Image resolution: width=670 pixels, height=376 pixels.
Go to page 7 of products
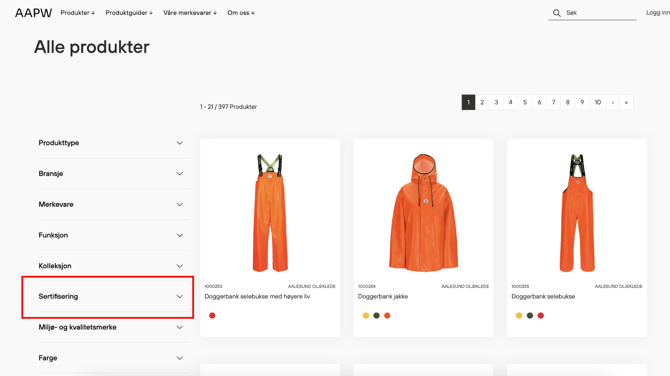tap(553, 102)
